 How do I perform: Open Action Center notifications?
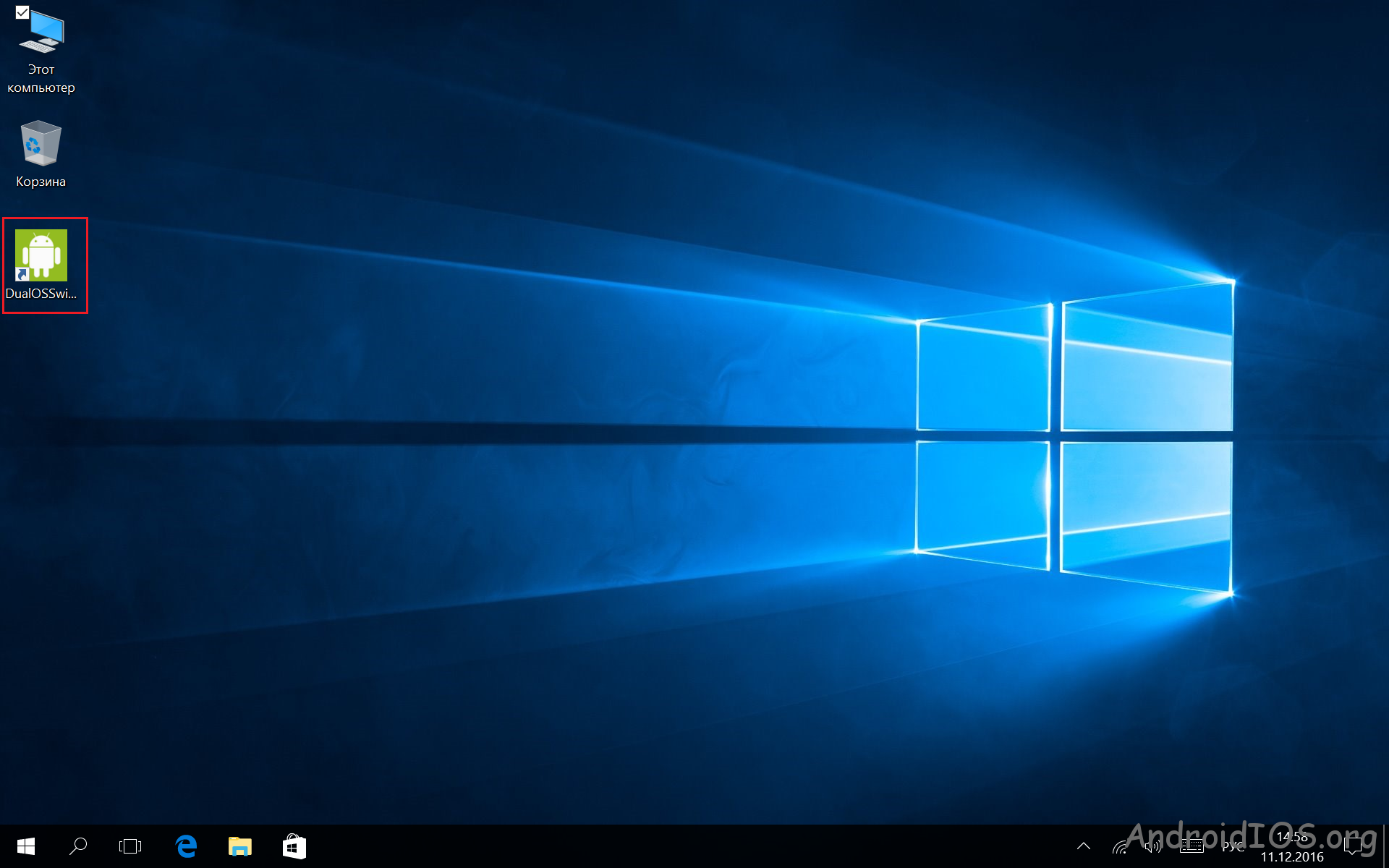coord(1353,846)
